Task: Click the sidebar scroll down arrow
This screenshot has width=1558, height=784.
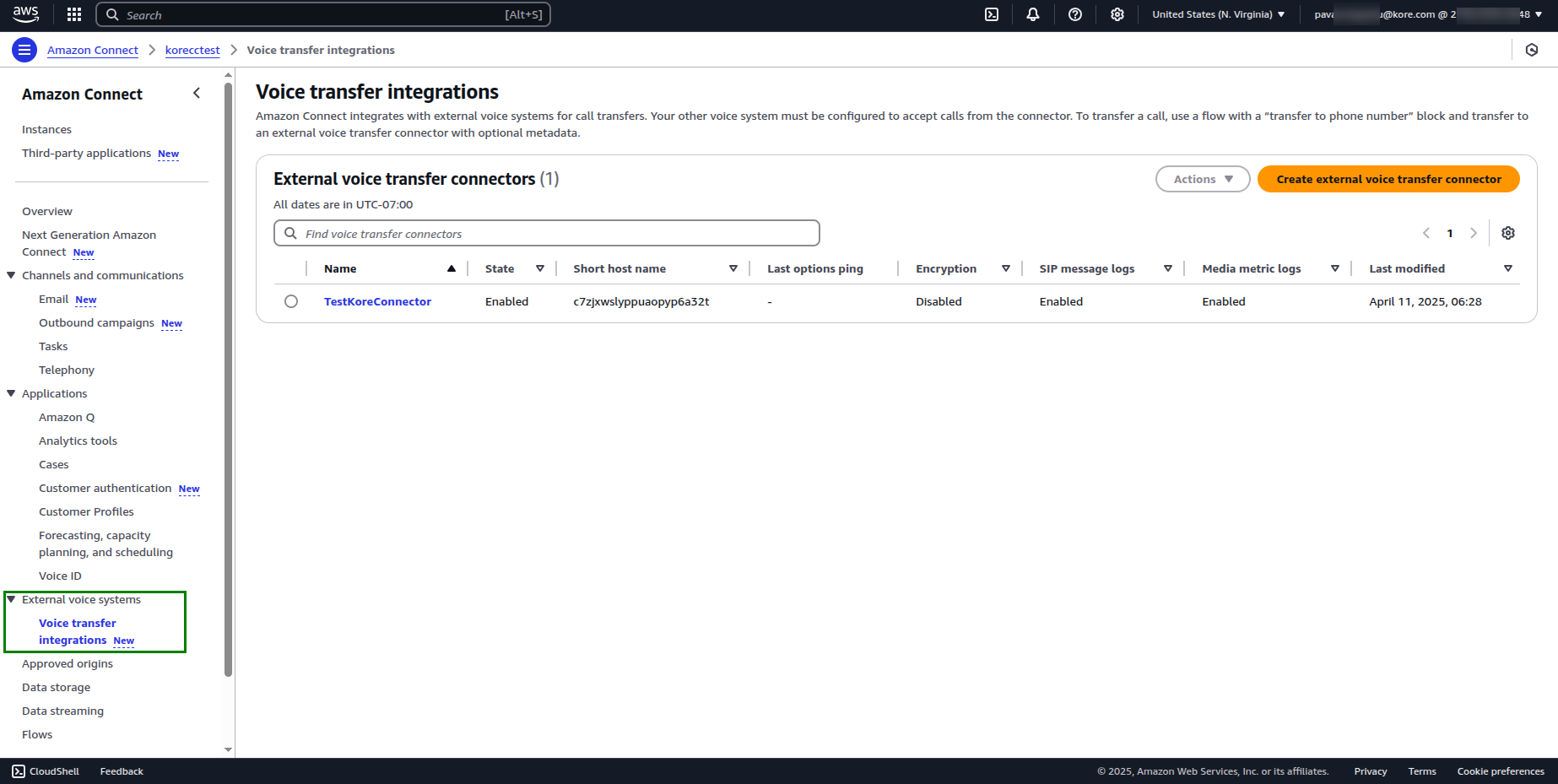Action: [x=228, y=749]
